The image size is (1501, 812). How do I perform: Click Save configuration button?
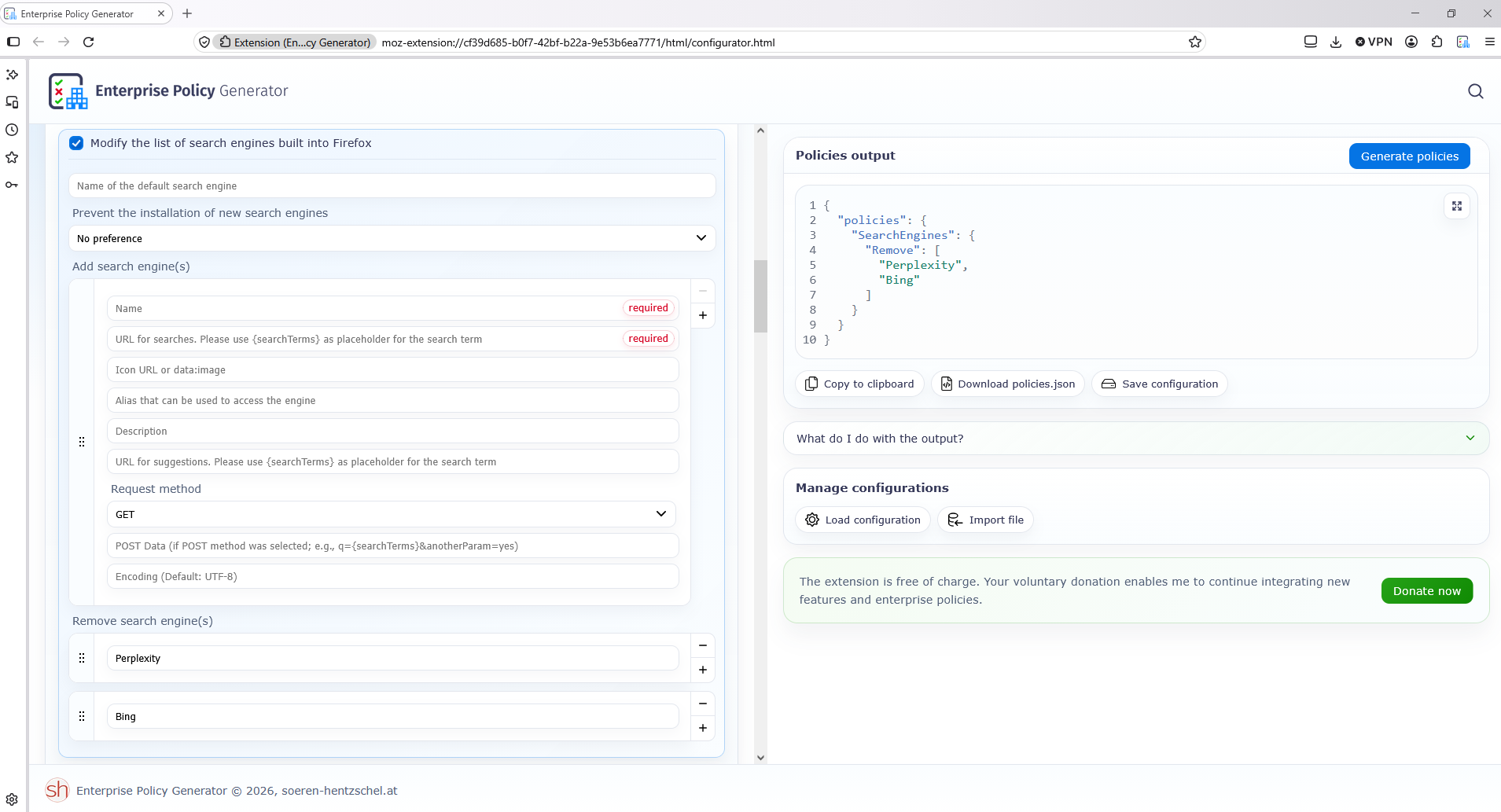pos(1160,384)
